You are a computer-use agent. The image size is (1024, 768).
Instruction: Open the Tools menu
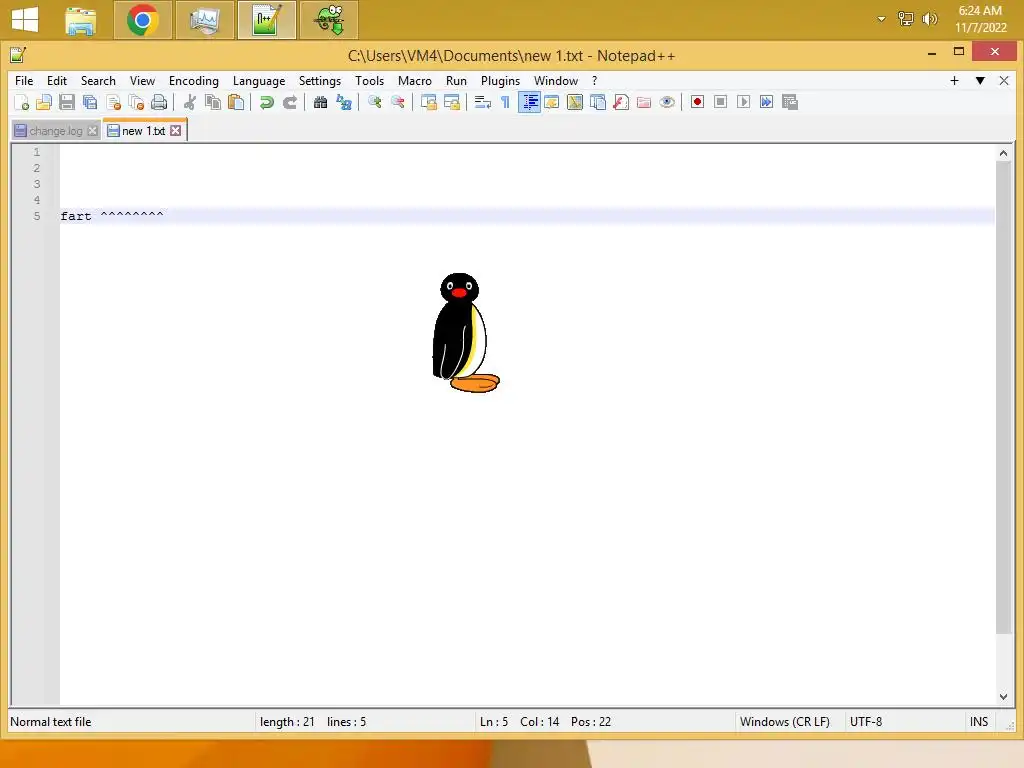click(369, 81)
